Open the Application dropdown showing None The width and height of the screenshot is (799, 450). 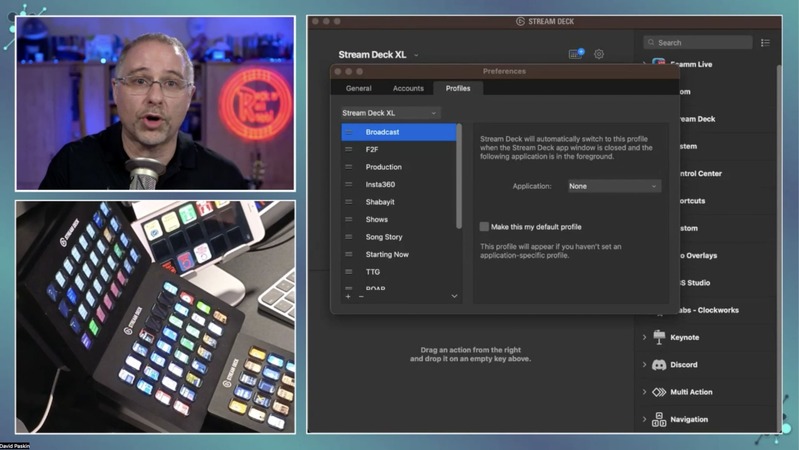(x=615, y=186)
